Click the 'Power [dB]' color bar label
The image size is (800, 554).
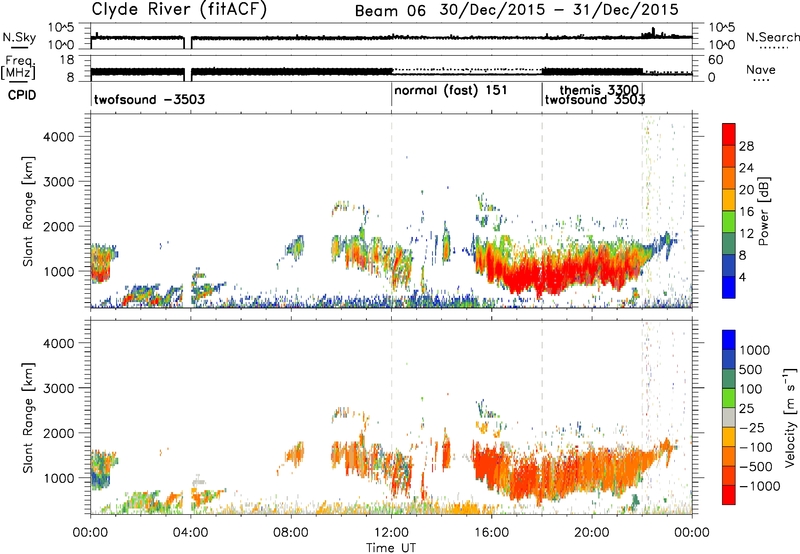[764, 211]
